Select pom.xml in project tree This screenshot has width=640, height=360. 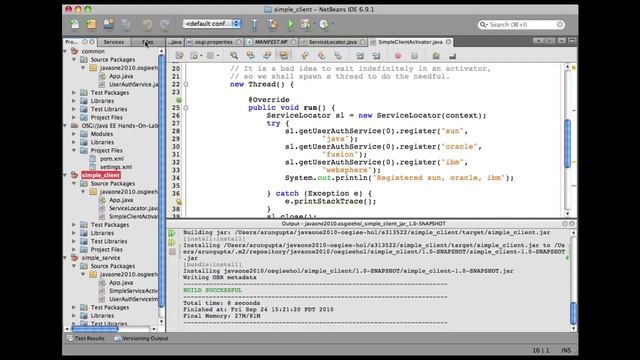tap(112, 159)
